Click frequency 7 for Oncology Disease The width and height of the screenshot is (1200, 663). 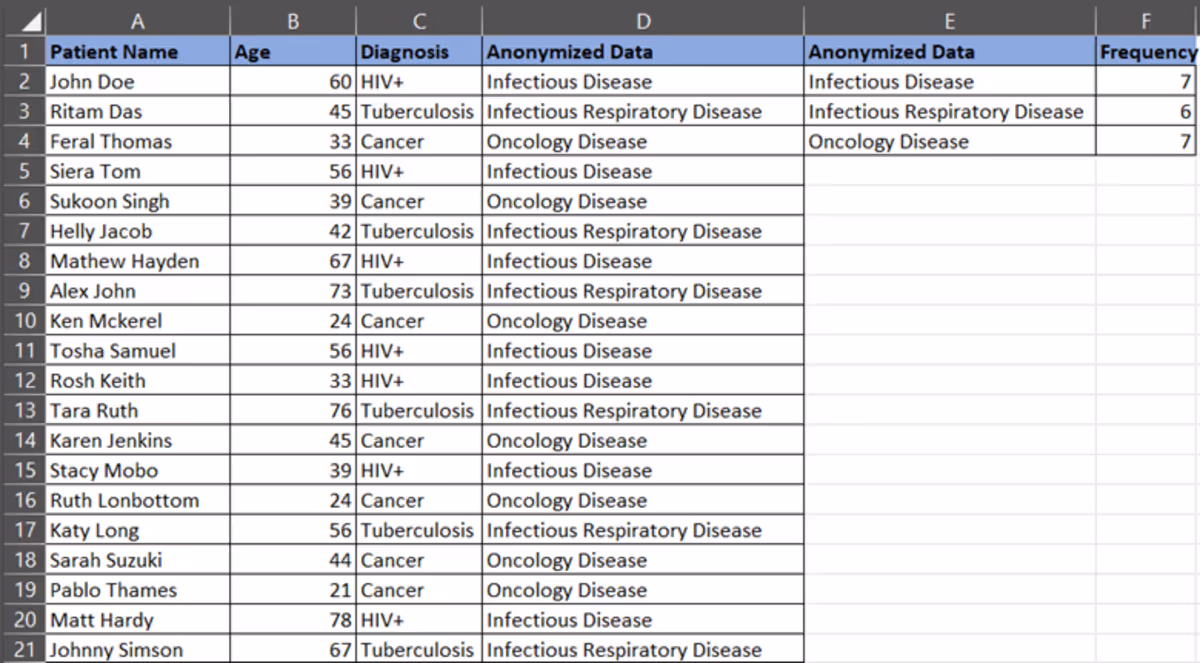tap(1147, 142)
